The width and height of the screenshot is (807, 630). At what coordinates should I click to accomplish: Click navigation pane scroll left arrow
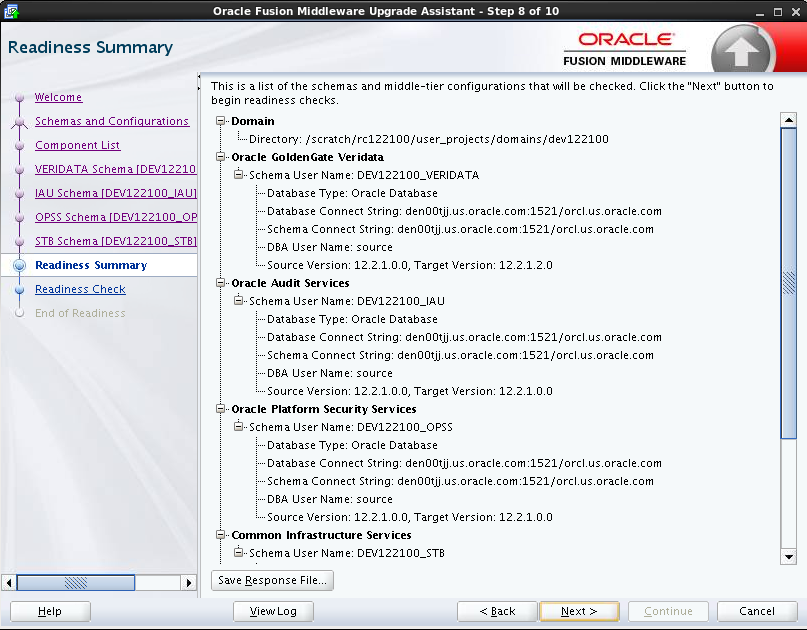[x=8, y=583]
